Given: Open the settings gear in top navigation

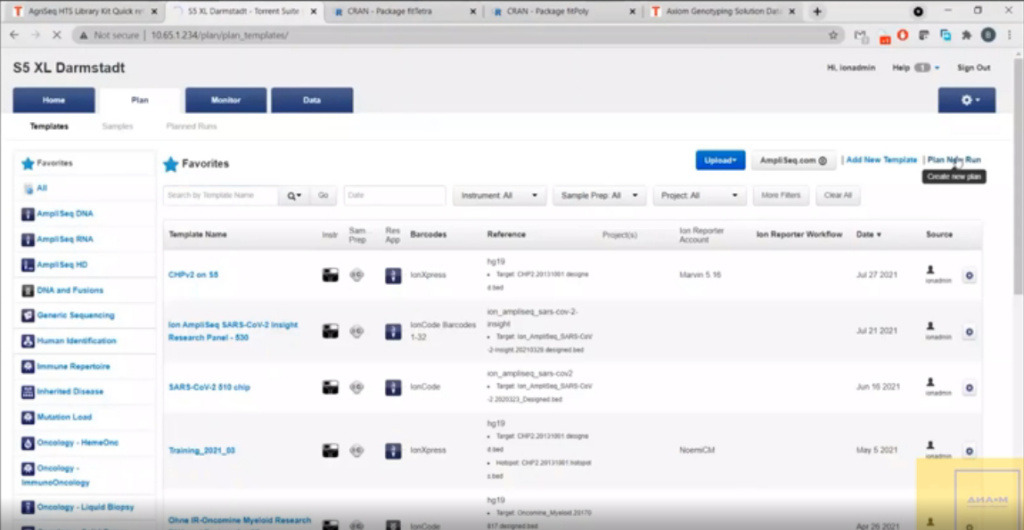Looking at the screenshot, I should point(966,100).
